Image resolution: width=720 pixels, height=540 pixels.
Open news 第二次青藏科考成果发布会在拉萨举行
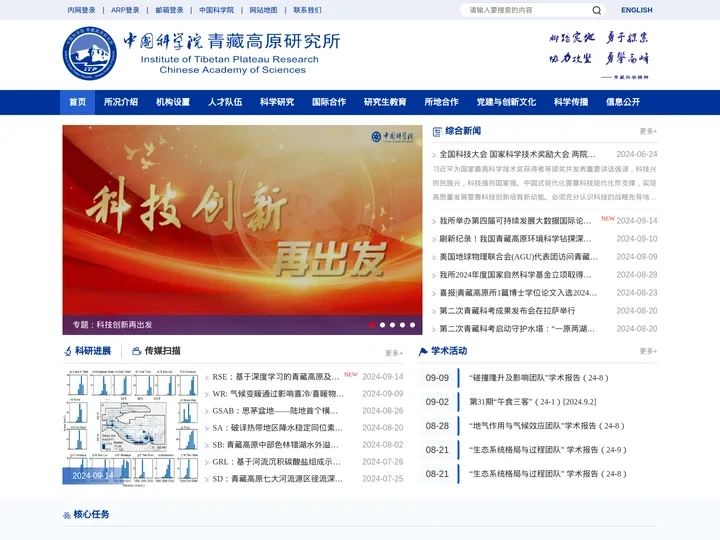click(x=507, y=311)
